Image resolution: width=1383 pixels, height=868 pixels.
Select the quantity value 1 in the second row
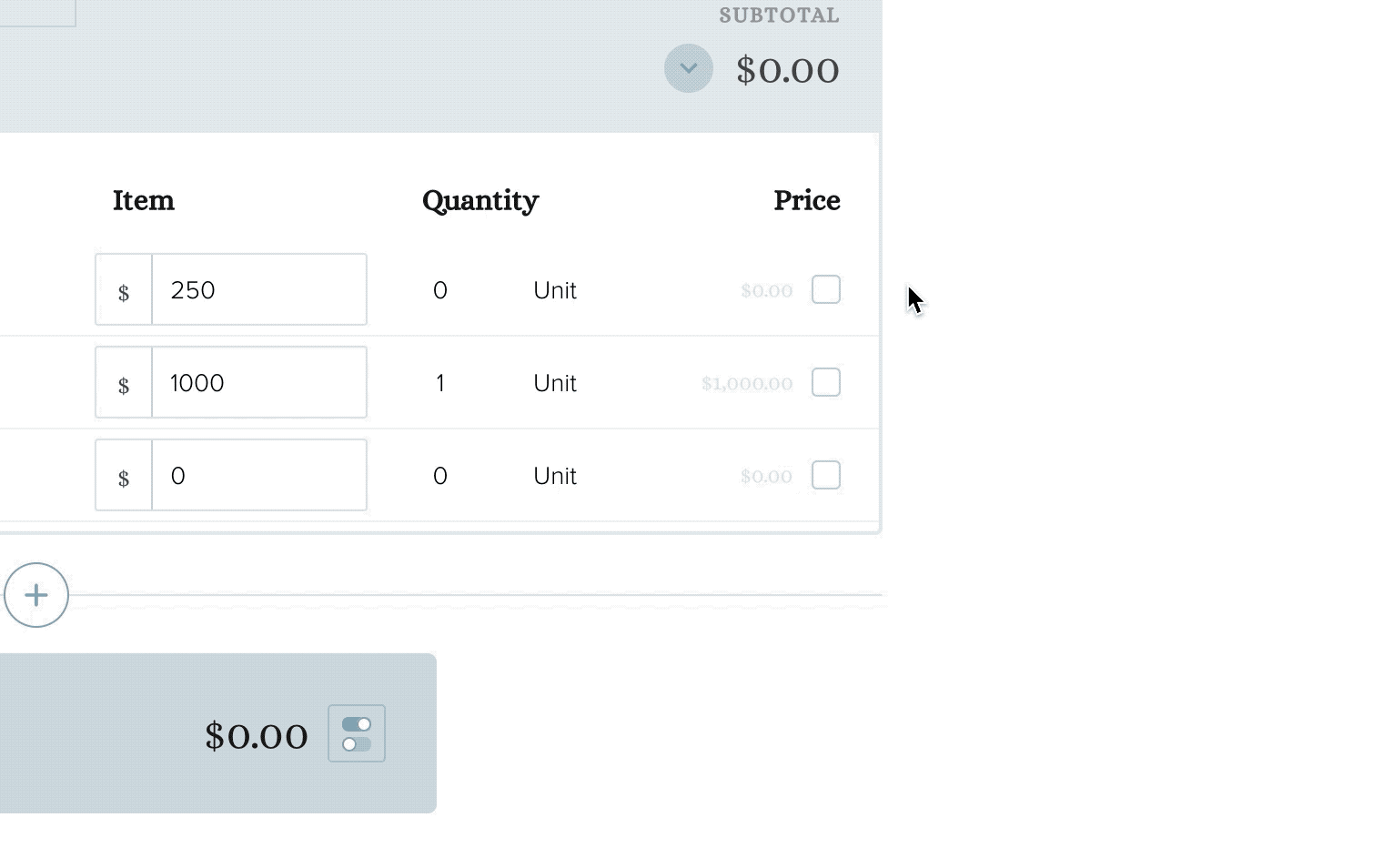pos(440,383)
